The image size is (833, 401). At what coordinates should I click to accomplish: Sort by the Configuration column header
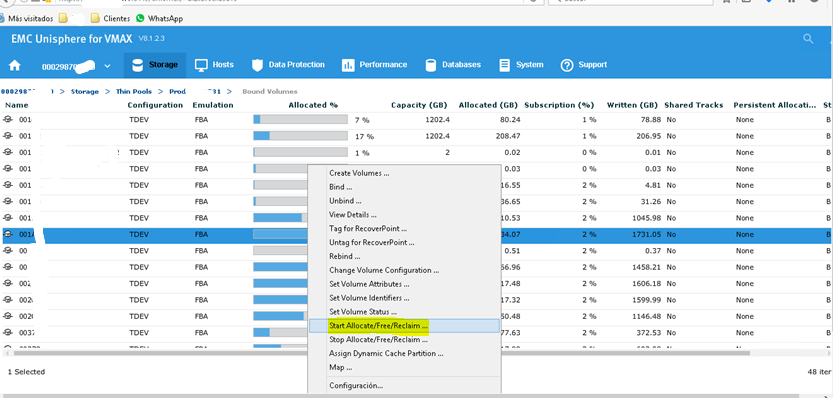point(155,105)
